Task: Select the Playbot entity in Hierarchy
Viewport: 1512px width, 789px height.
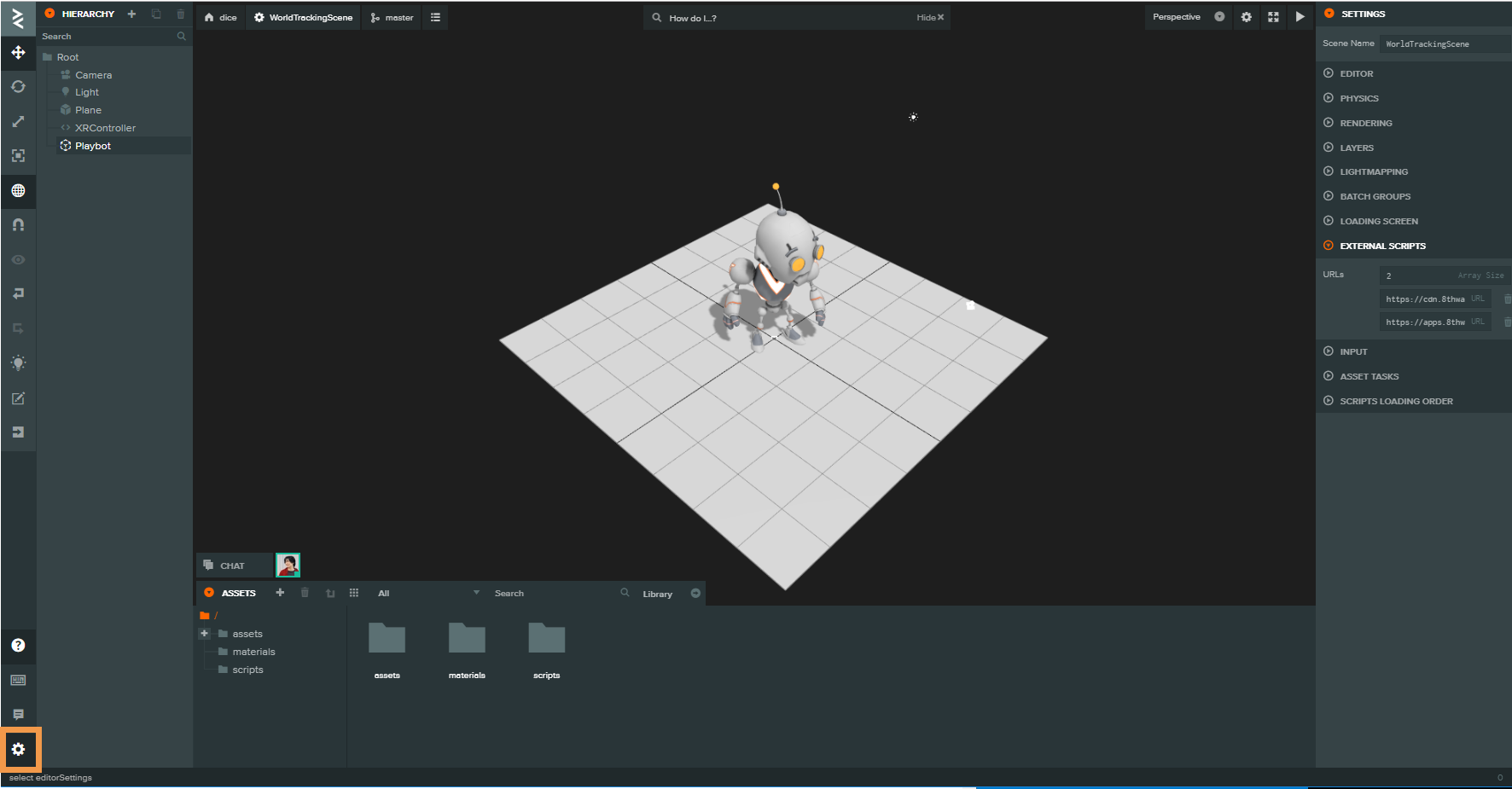Action: (93, 145)
